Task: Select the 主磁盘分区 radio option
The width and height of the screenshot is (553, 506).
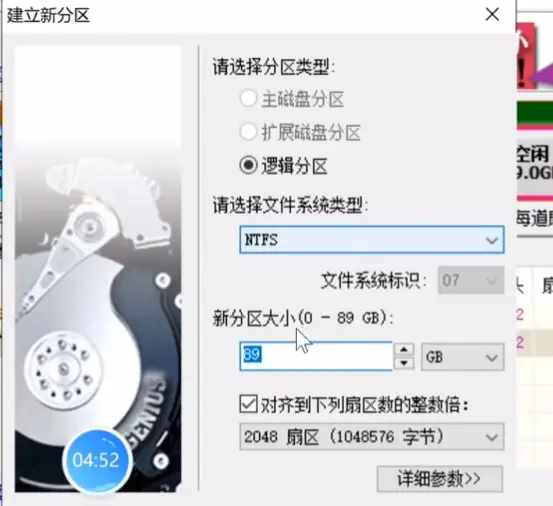Action: tap(248, 98)
